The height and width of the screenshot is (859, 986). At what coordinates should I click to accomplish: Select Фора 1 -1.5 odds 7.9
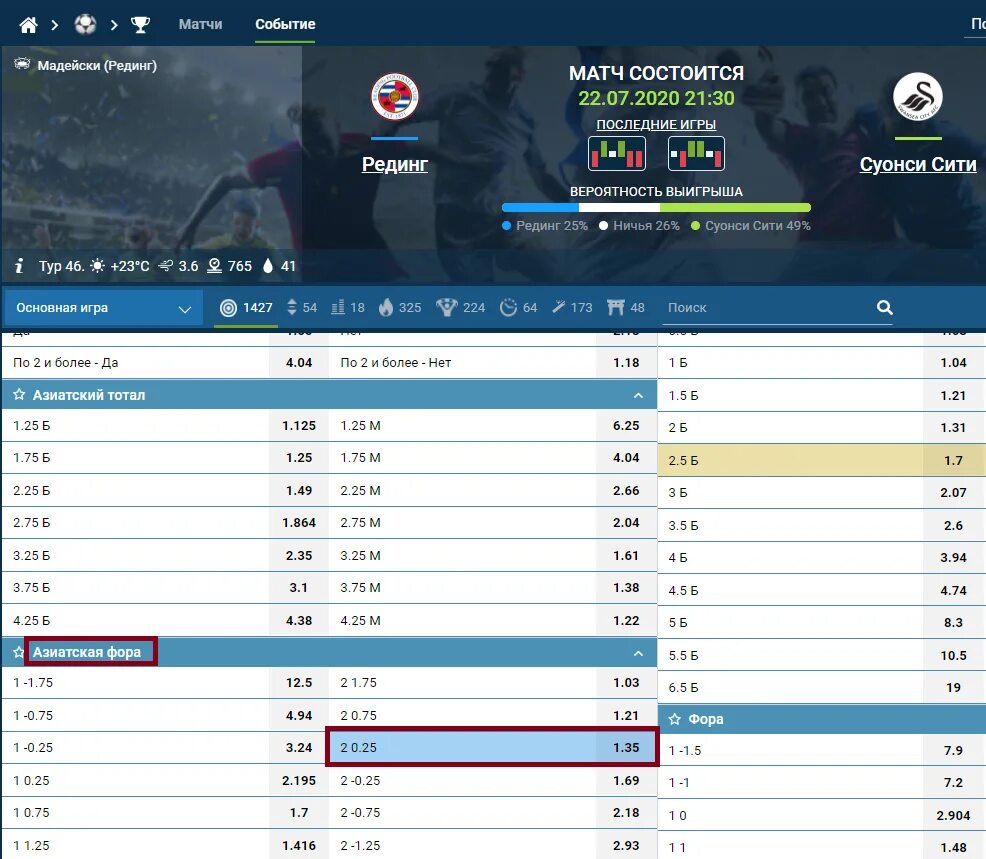point(821,750)
